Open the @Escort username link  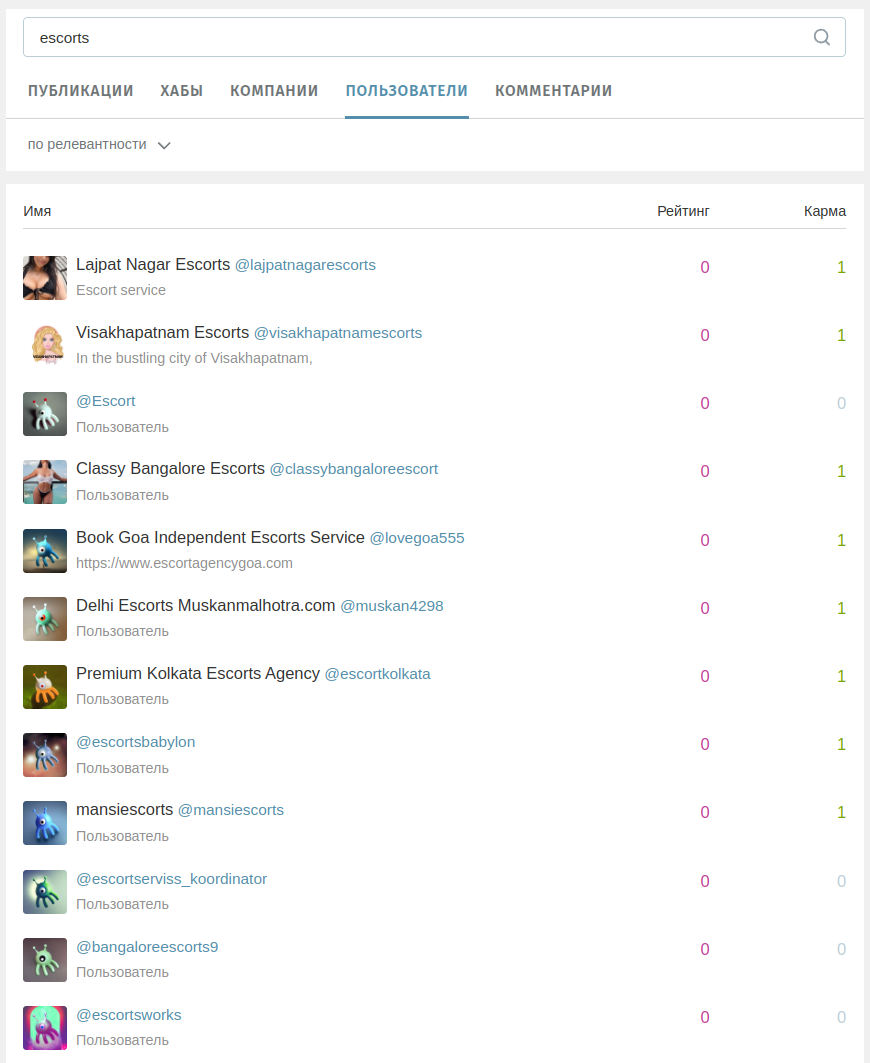click(x=106, y=401)
